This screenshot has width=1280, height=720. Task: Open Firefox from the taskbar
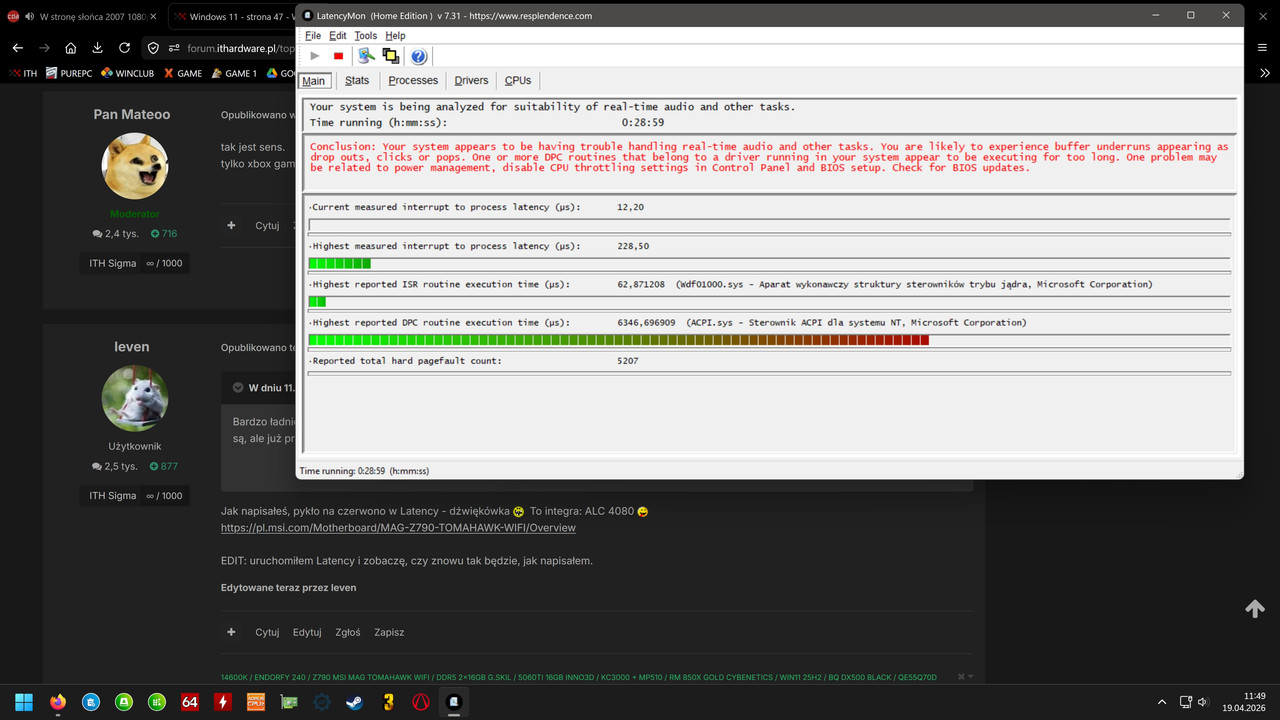click(x=57, y=702)
